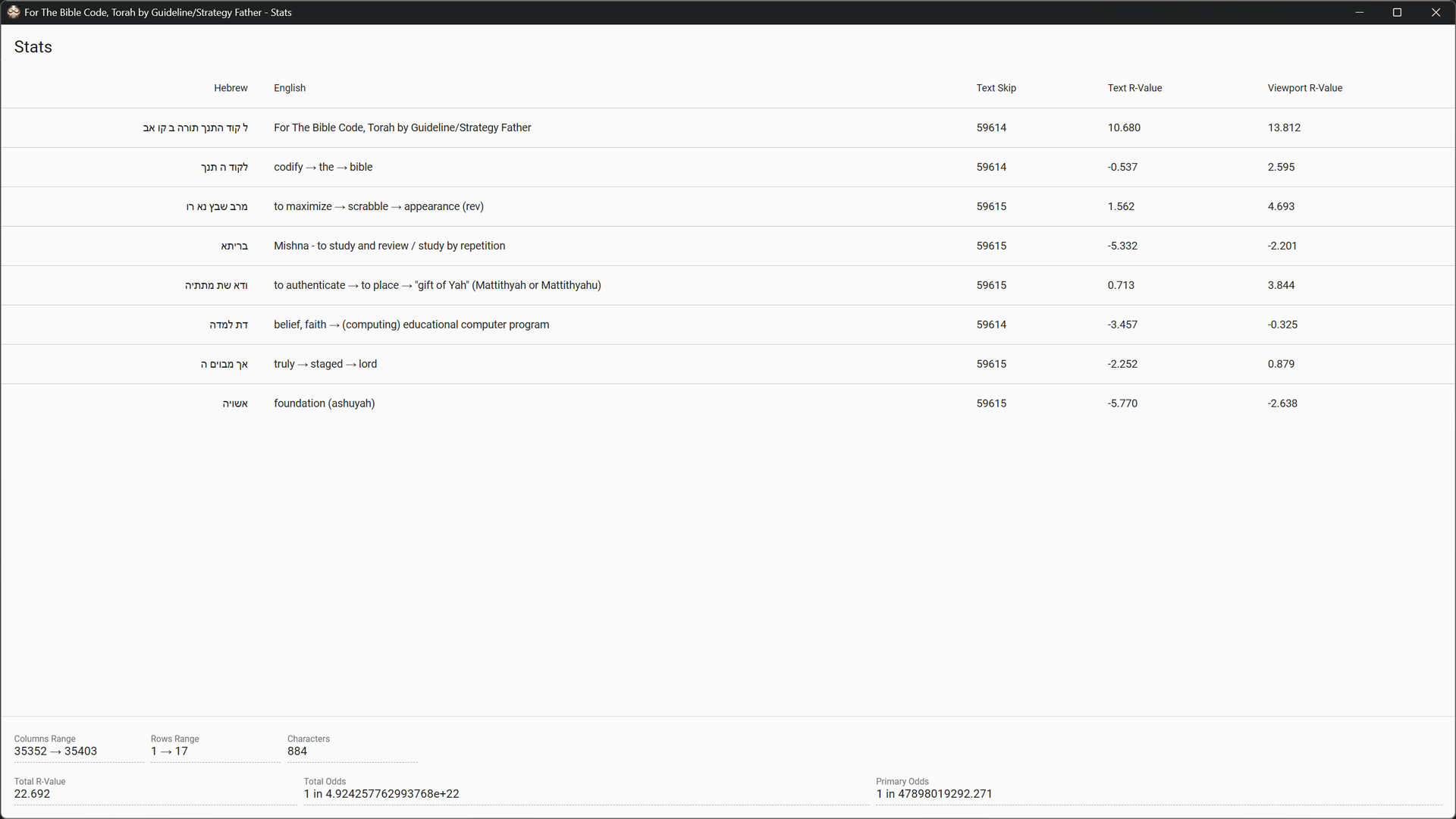Image resolution: width=1456 pixels, height=819 pixels.
Task: Select row 'truly → staged → lord'
Action: 325,364
